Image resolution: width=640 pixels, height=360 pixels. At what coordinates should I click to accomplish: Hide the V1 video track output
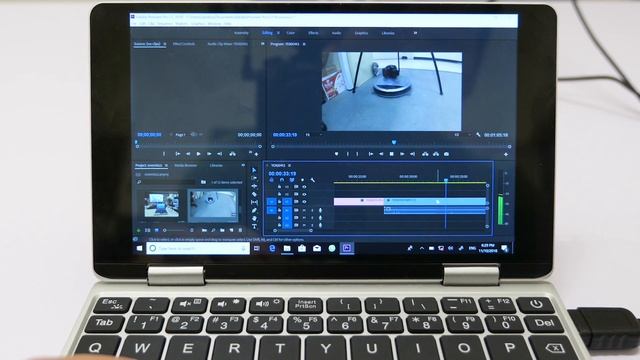[304, 202]
